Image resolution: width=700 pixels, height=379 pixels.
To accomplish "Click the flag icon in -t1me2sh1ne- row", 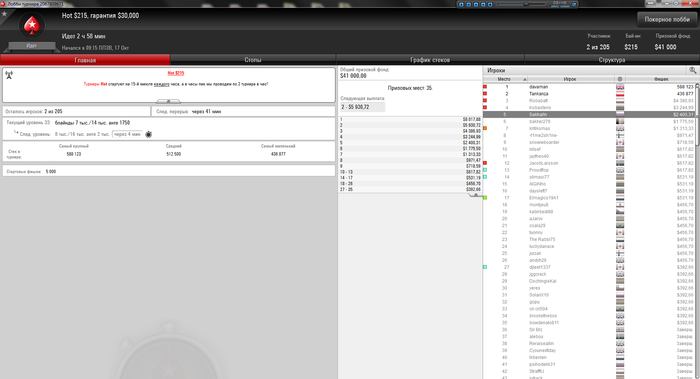I will click(x=620, y=135).
